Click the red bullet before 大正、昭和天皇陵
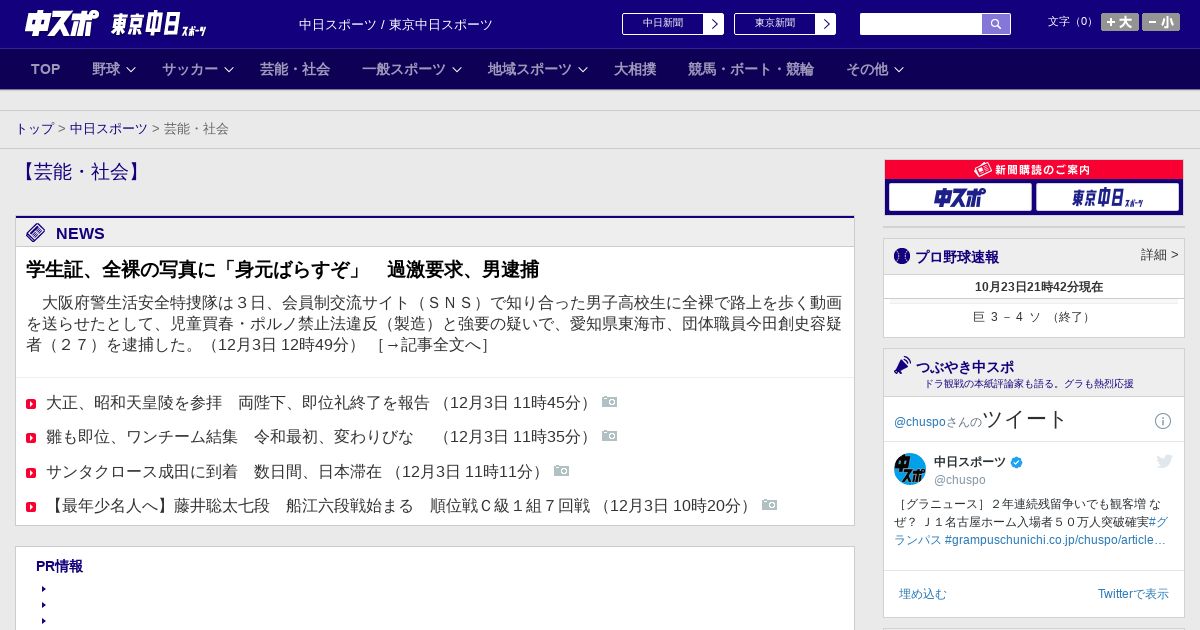The image size is (1200, 630). [31, 404]
